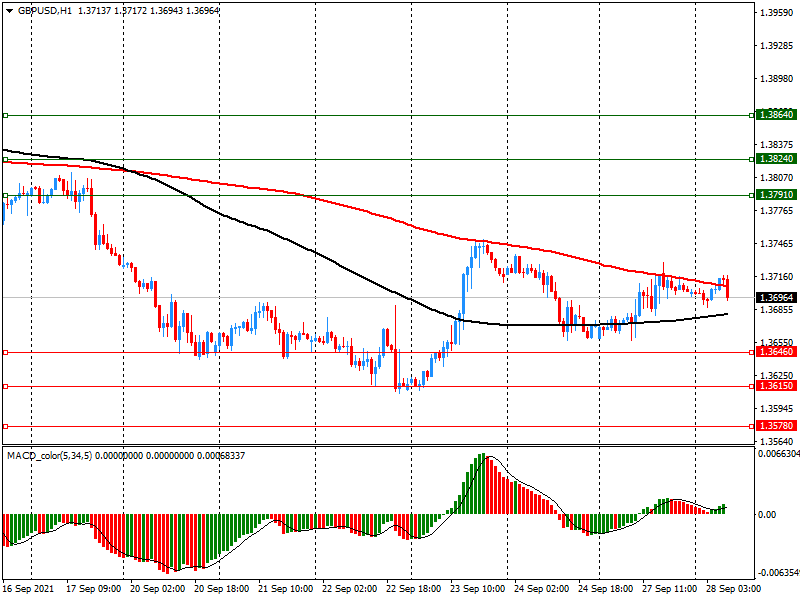The width and height of the screenshot is (800, 600).
Task: Click the 21 Sep 10:00 time label
Action: point(286,589)
